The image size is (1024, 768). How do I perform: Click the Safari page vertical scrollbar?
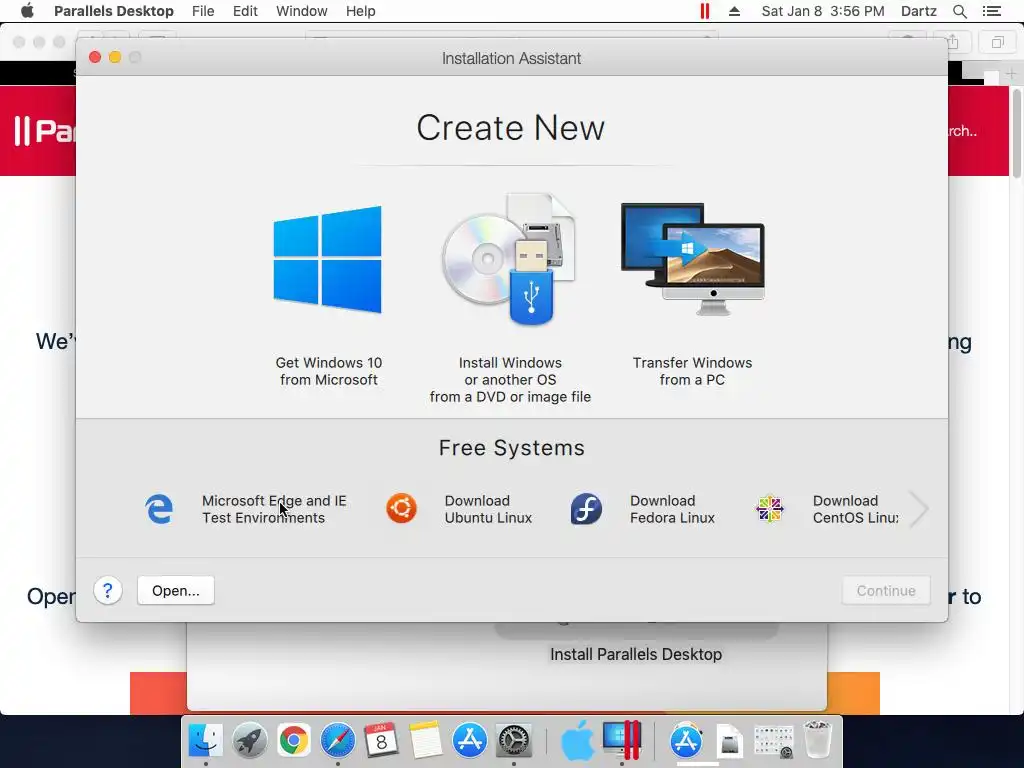click(x=1017, y=134)
